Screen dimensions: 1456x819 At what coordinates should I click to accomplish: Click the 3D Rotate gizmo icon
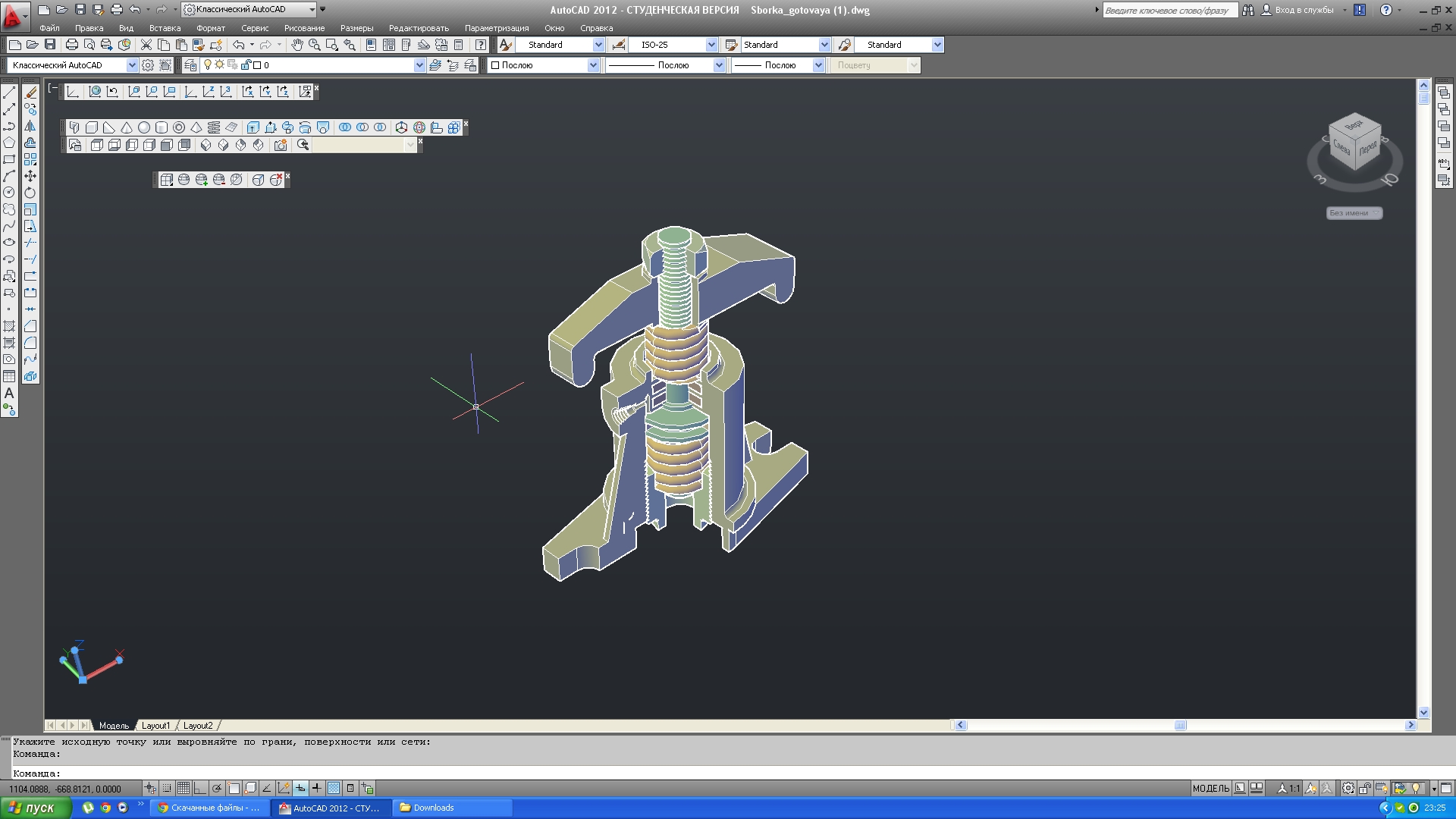click(x=419, y=127)
